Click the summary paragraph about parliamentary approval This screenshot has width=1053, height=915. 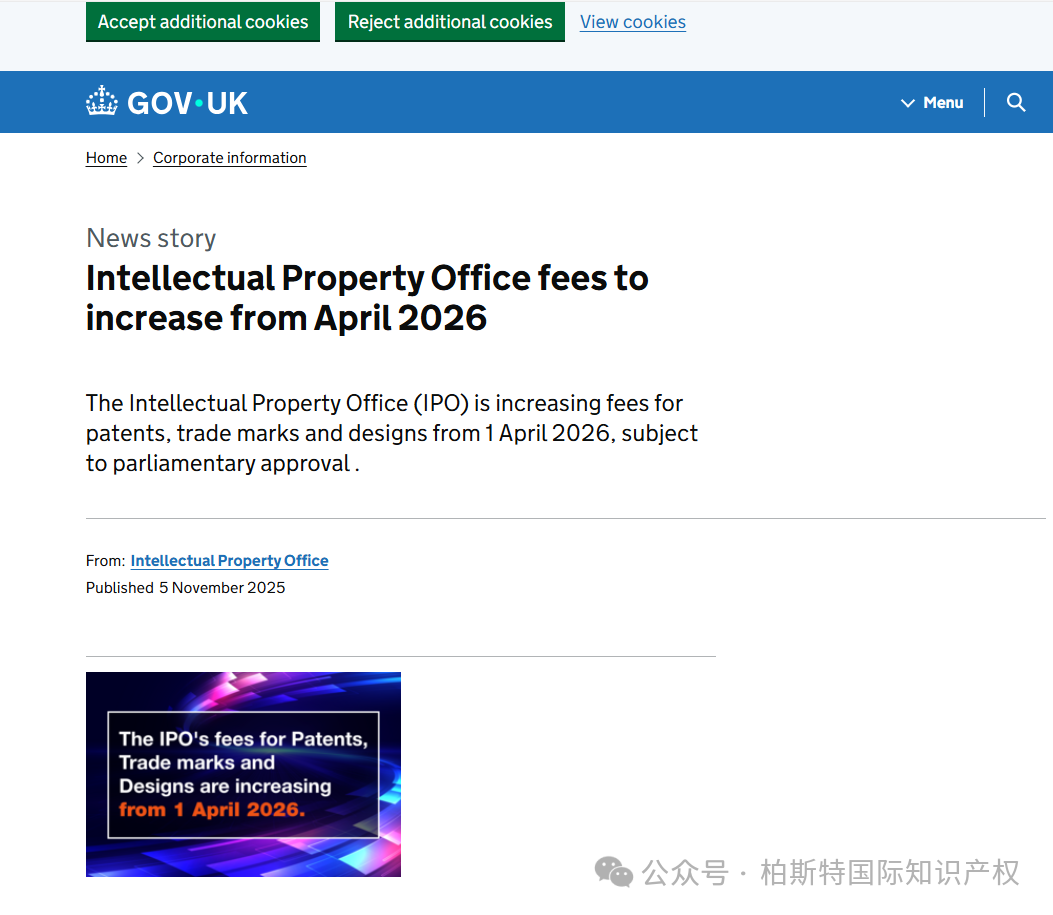click(x=392, y=433)
